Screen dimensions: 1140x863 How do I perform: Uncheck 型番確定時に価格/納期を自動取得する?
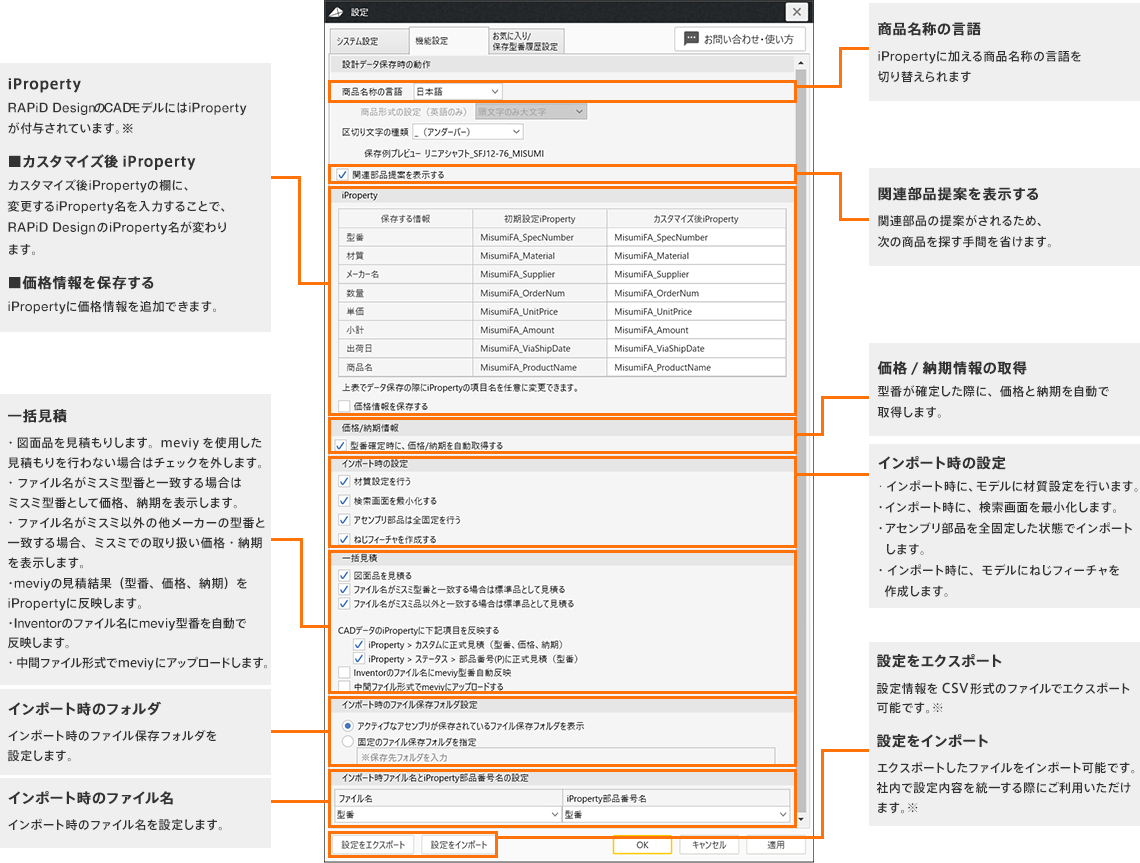click(x=340, y=443)
